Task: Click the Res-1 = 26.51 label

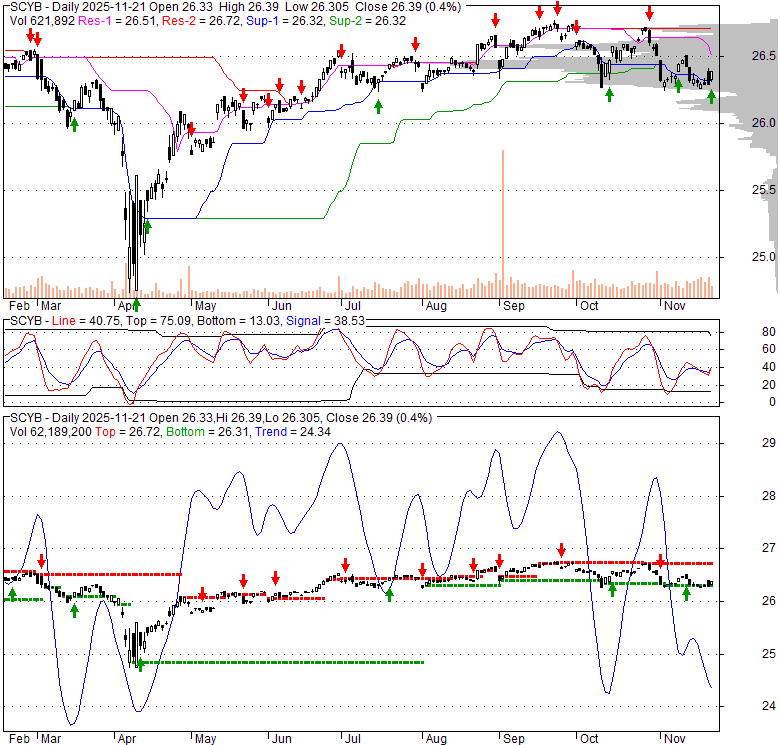Action: pos(112,21)
